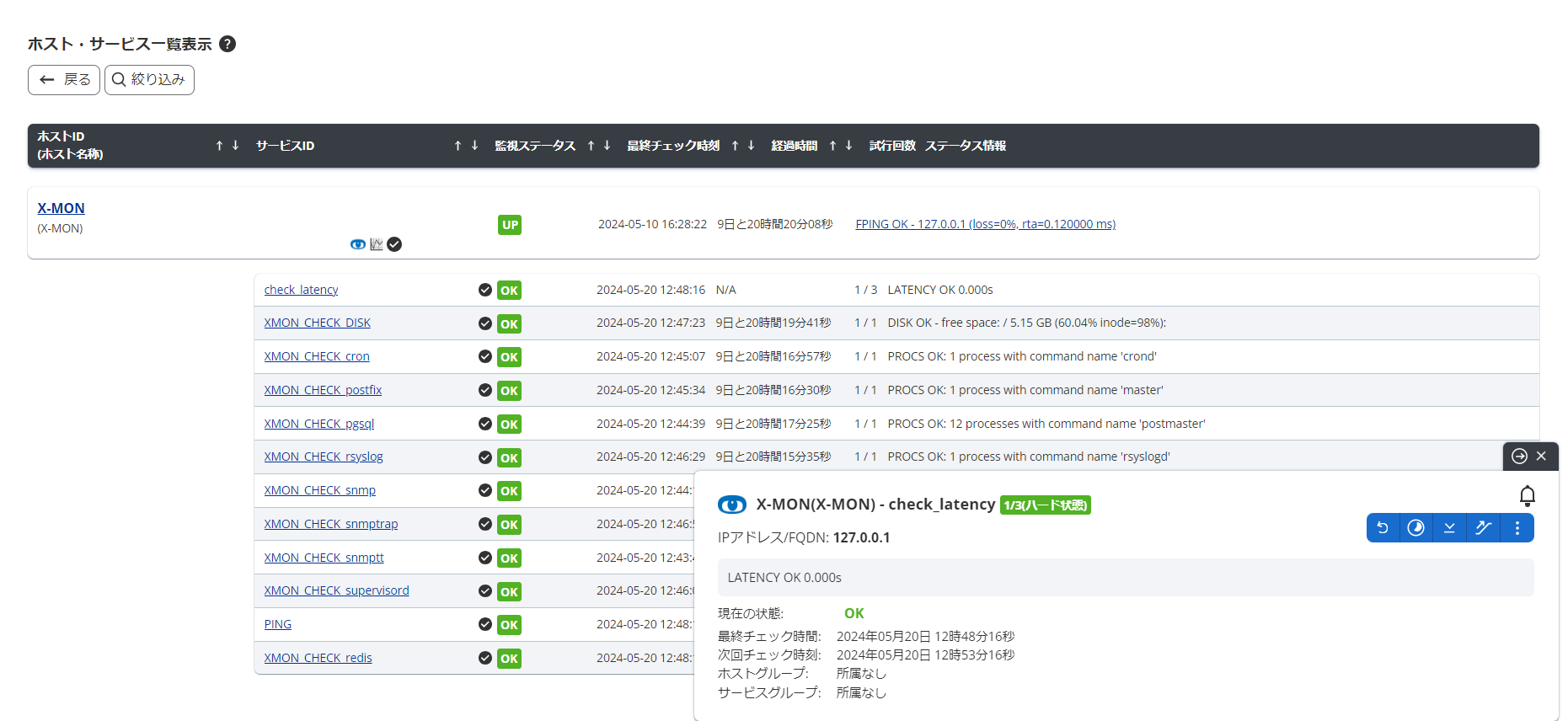Click the bell notification icon in popup
Viewport: 1568px width, 721px height.
coord(1527,495)
